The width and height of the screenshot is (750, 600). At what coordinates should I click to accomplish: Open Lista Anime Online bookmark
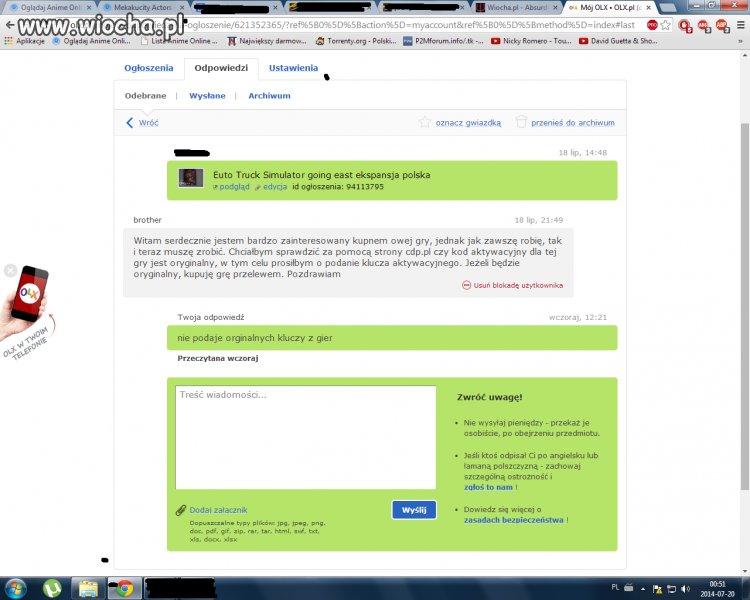[179, 41]
